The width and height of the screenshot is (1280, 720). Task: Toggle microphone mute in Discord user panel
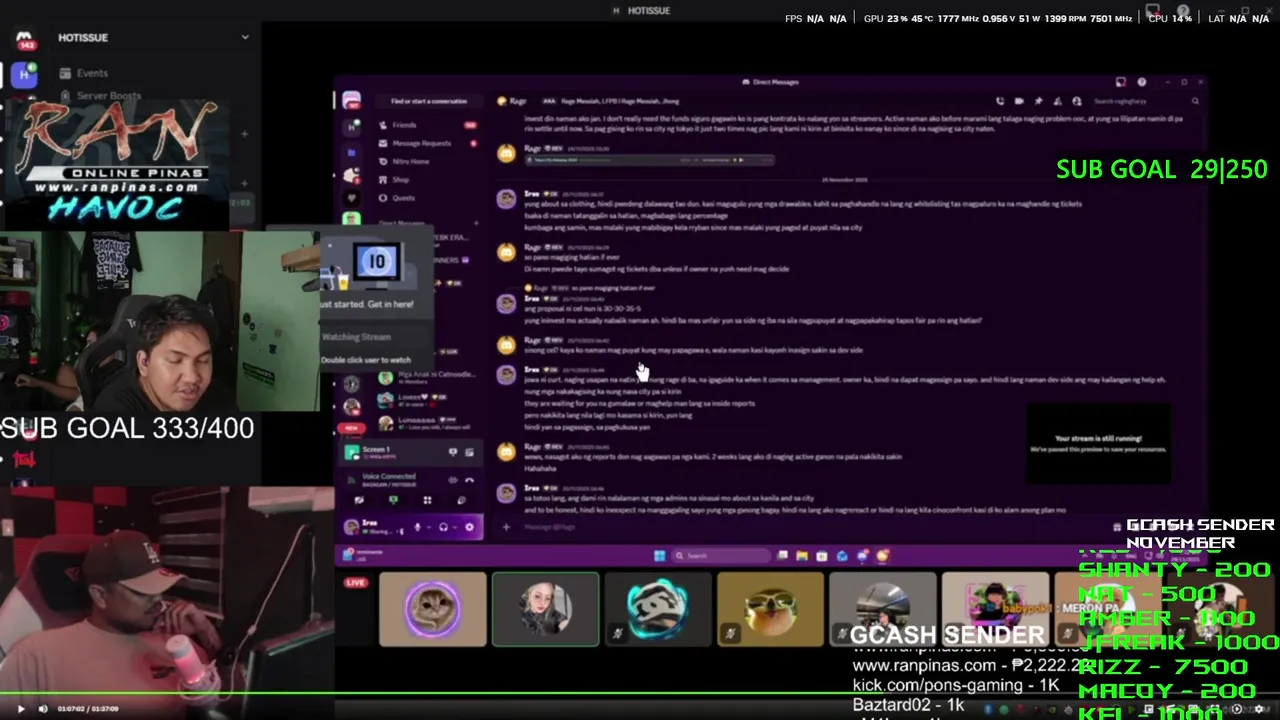pyautogui.click(x=418, y=527)
